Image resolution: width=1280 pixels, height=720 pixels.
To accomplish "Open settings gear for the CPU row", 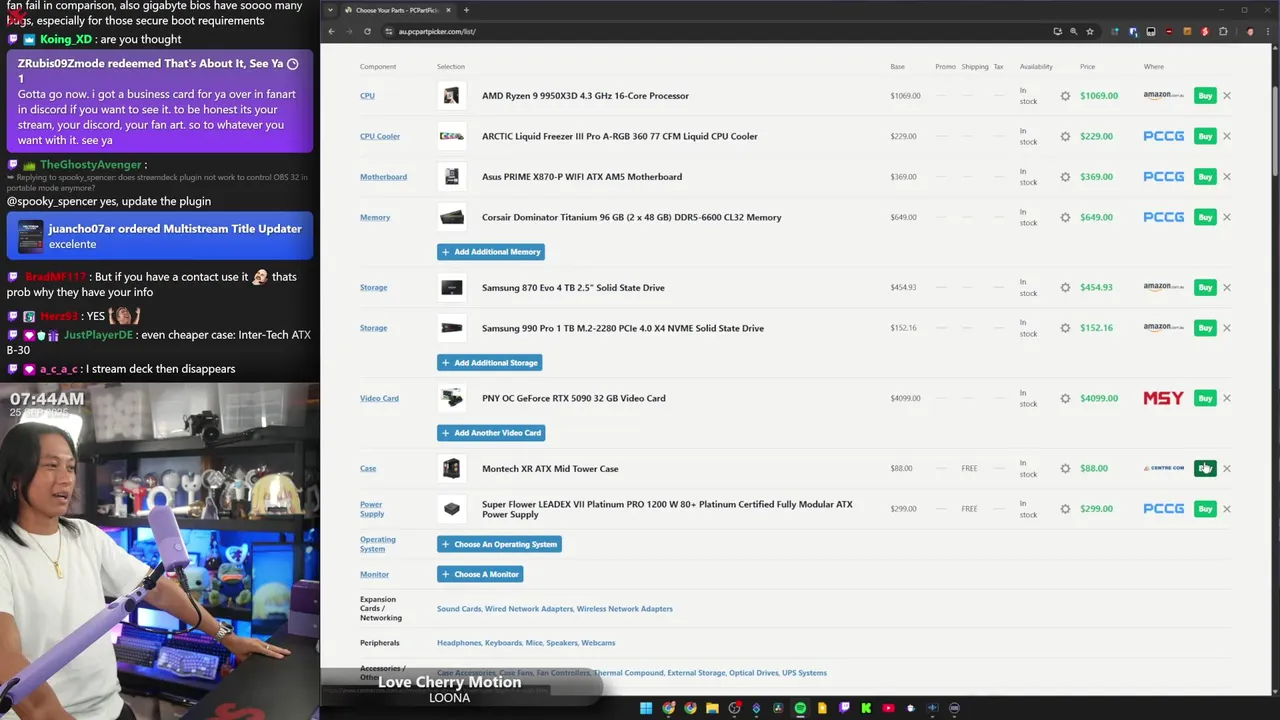I will point(1065,96).
